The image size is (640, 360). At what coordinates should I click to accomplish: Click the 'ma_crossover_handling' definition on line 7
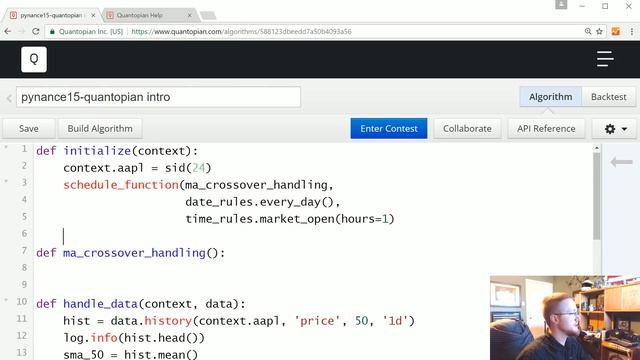[x=134, y=253]
